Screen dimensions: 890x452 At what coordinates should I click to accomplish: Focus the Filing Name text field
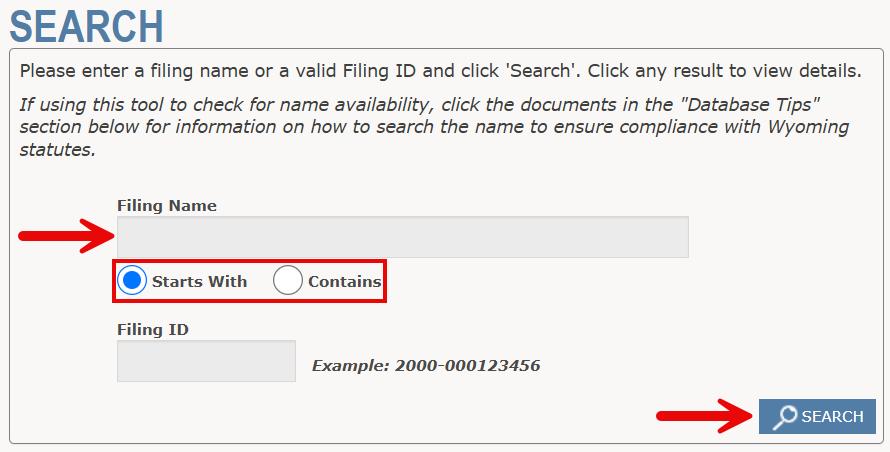click(402, 237)
